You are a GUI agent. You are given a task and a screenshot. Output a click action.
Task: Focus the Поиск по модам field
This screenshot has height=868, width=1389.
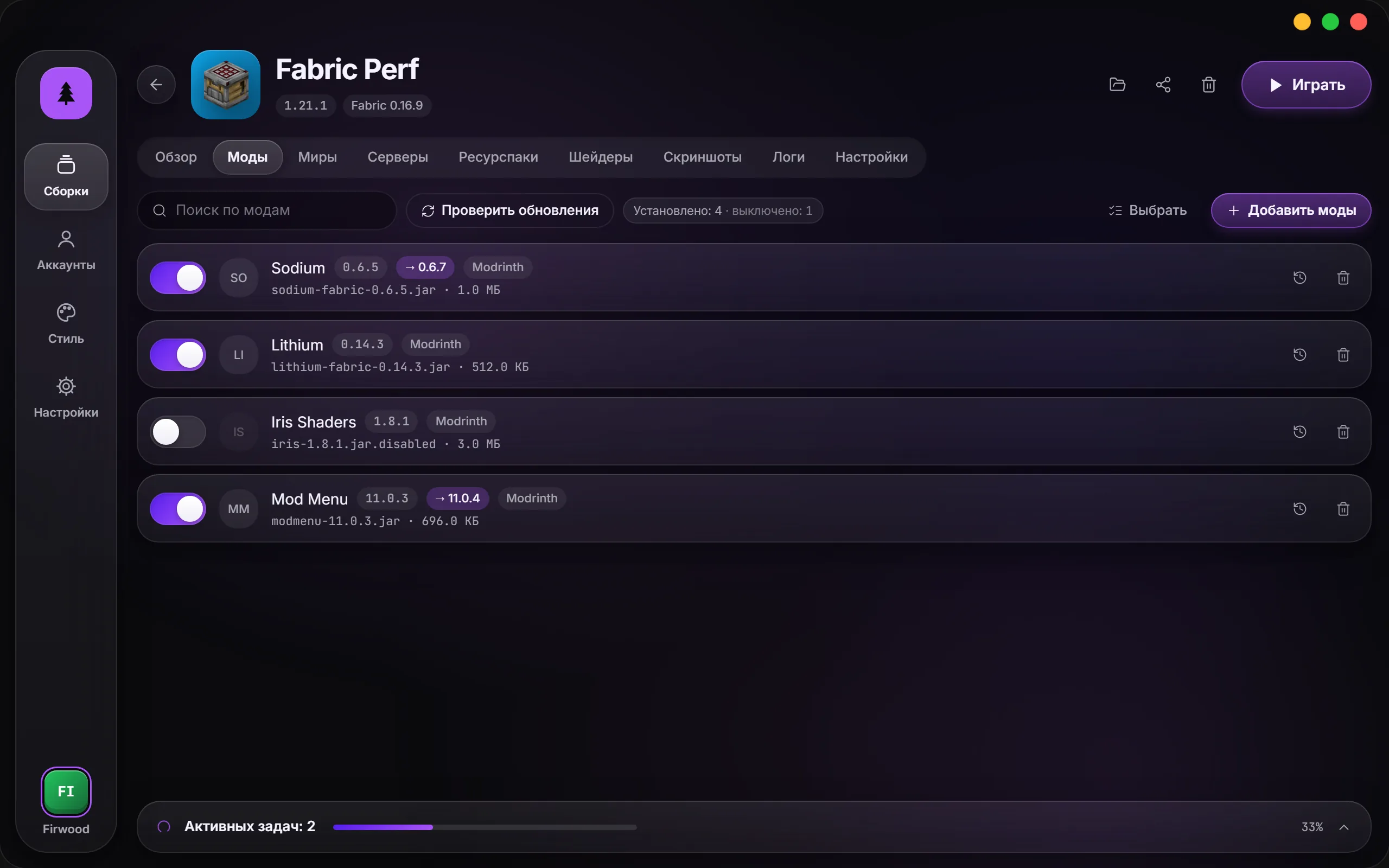tap(266, 210)
